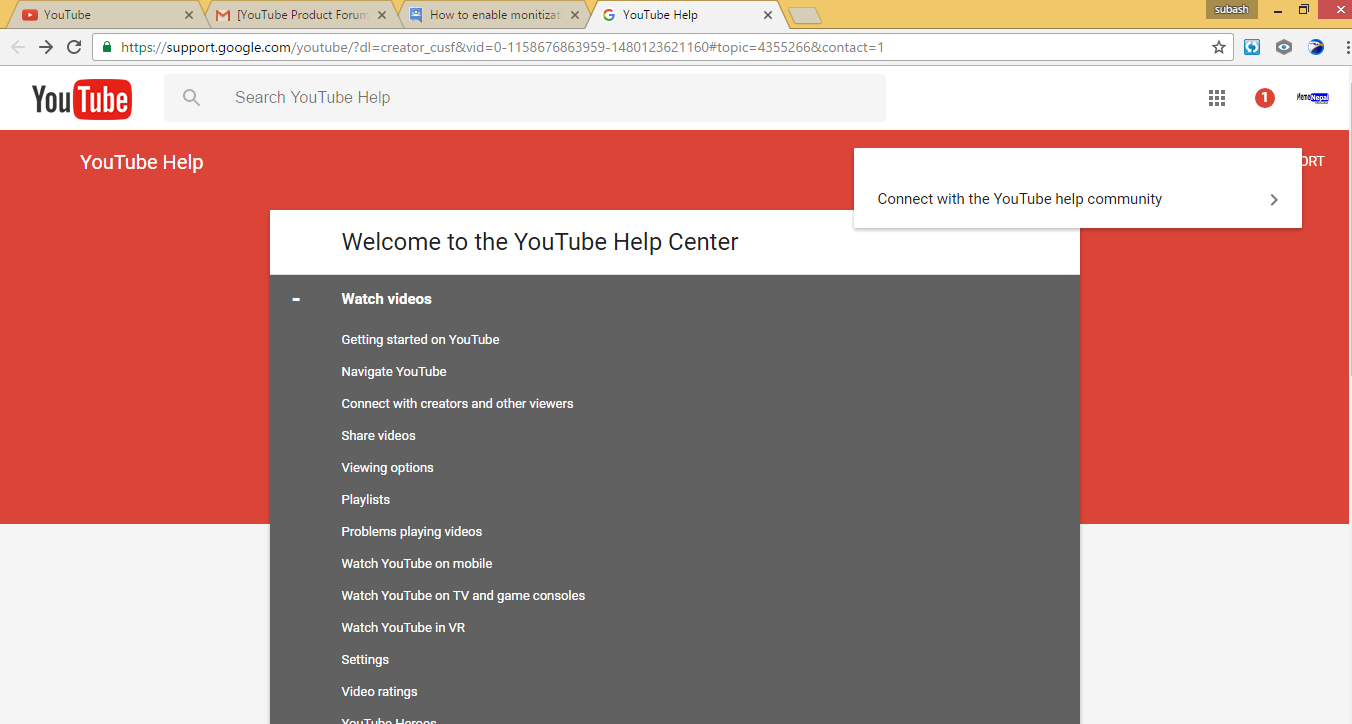
Task: Open the Navigate YouTube topic
Action: click(393, 372)
